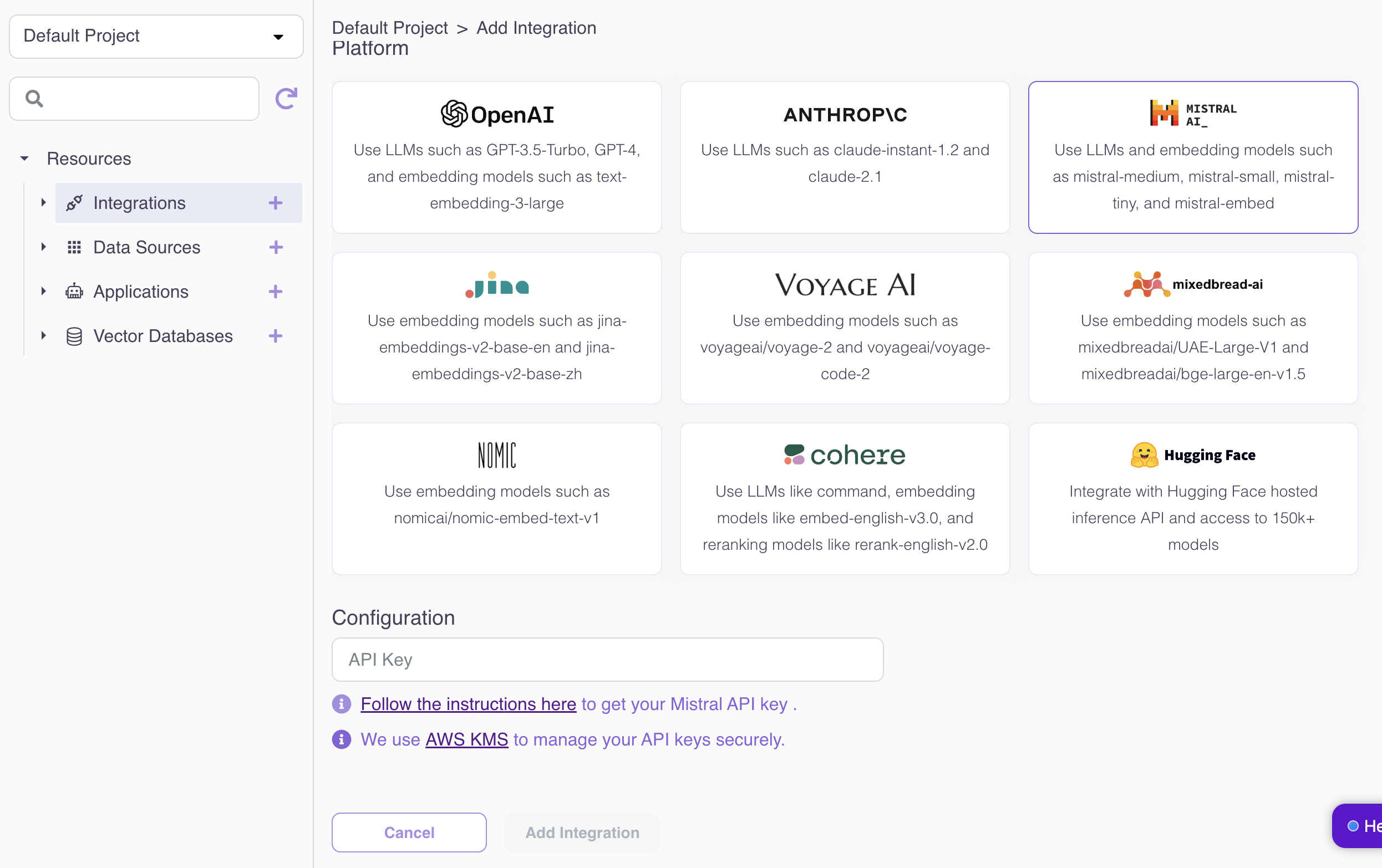The image size is (1382, 868).
Task: Expand the Integrations tree node
Action: tap(43, 202)
